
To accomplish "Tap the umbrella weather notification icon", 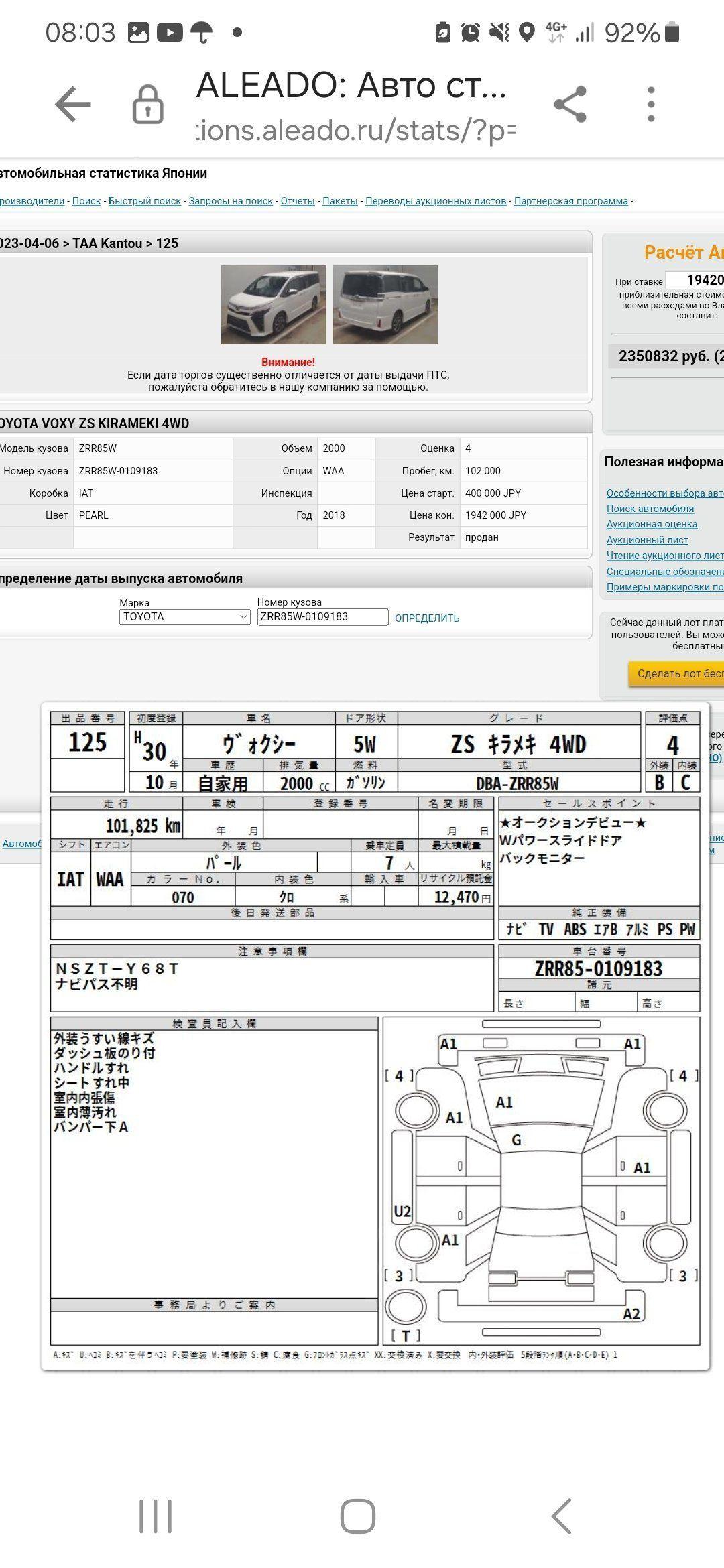I will point(202,32).
